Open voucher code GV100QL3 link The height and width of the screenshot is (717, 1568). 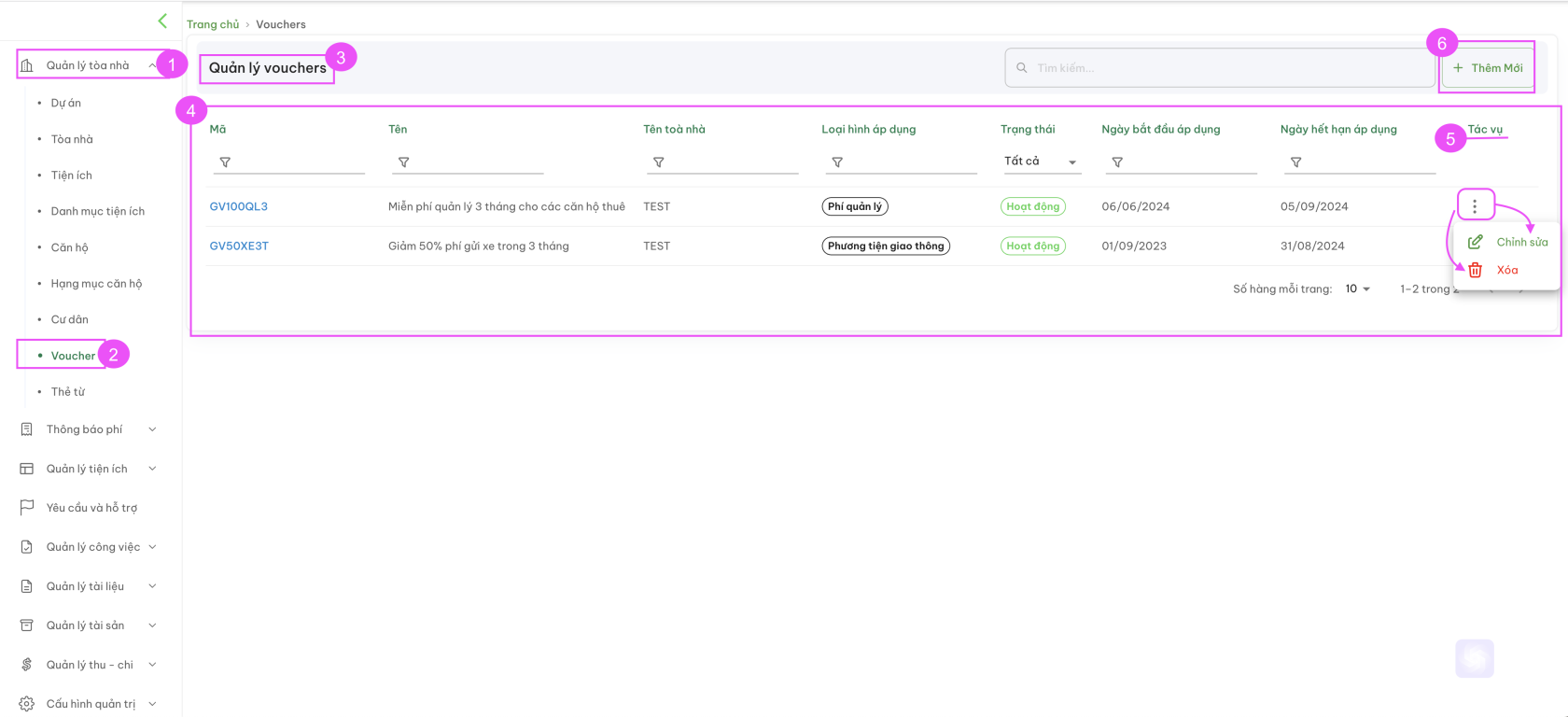[239, 206]
